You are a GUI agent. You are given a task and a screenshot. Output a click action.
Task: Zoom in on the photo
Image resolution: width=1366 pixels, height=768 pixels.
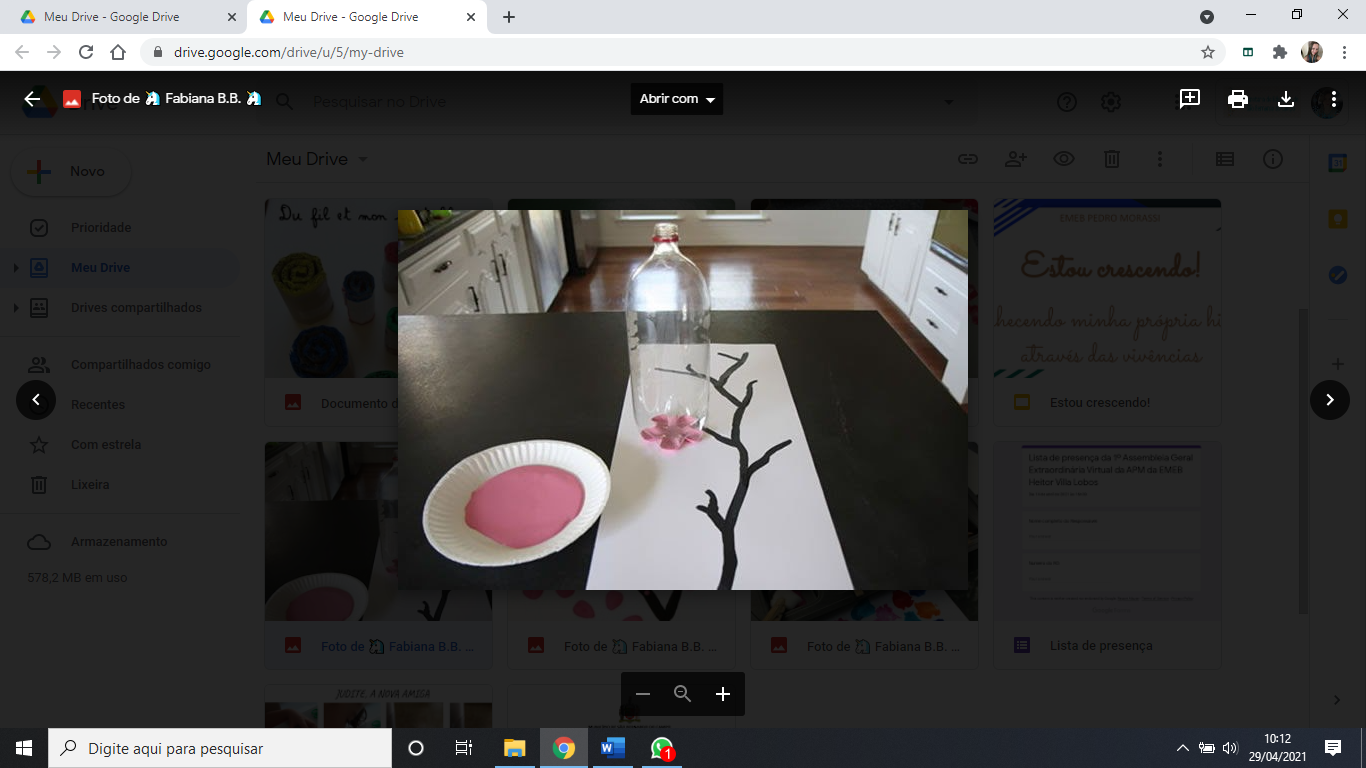[723, 694]
